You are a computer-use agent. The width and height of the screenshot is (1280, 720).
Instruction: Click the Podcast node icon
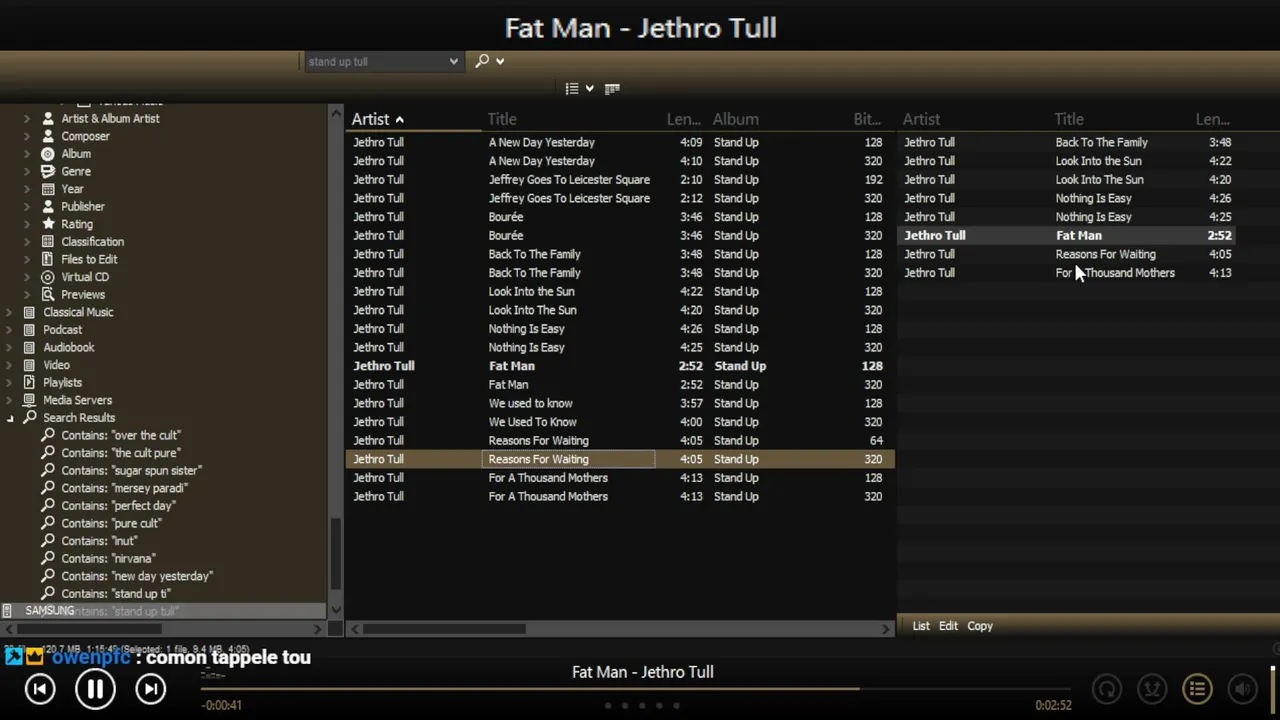pyautogui.click(x=29, y=329)
